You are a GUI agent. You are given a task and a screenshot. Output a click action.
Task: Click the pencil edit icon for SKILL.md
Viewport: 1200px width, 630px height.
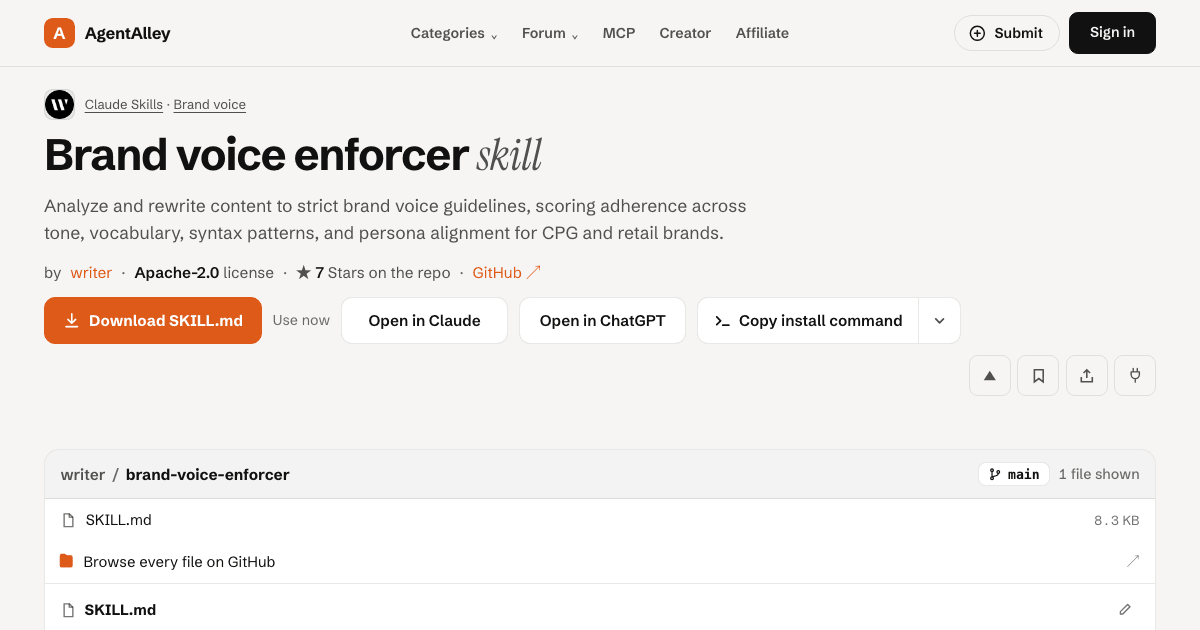pos(1125,610)
